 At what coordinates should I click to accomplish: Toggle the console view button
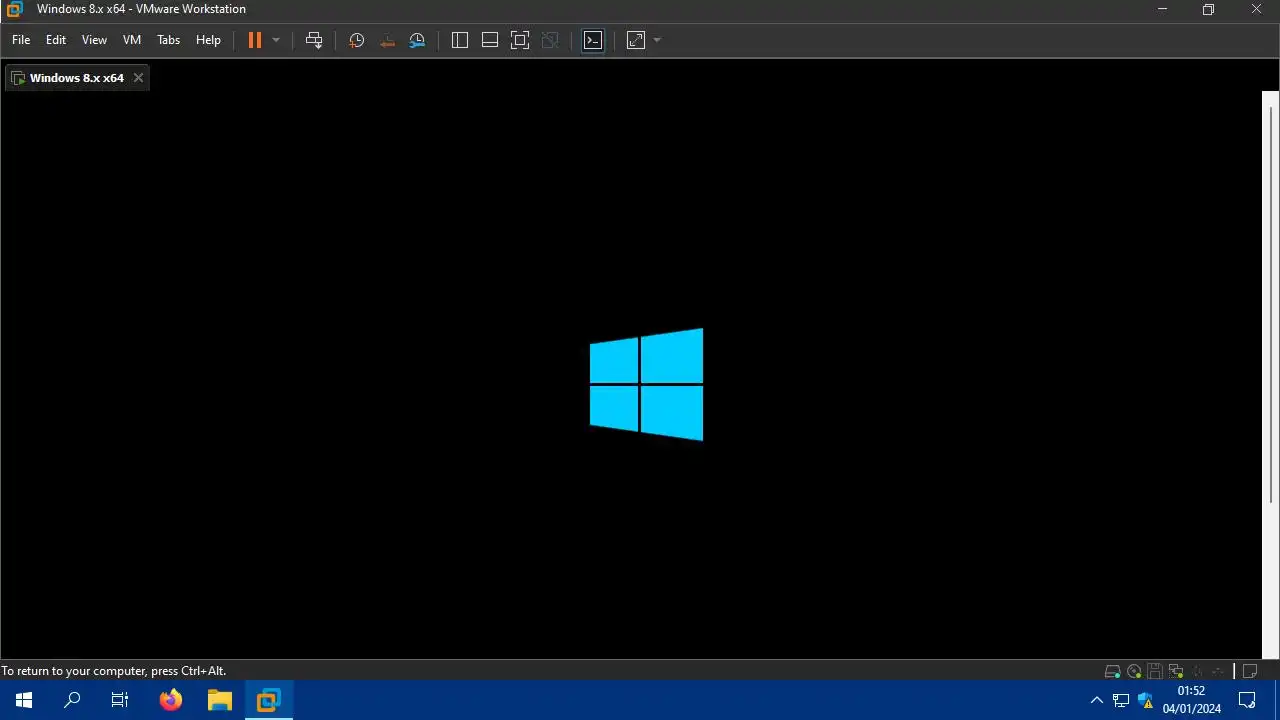coord(593,40)
